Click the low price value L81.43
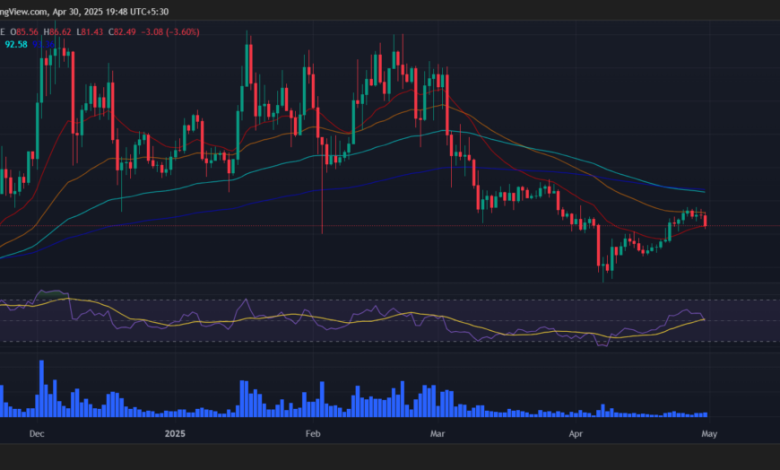The height and width of the screenshot is (470, 780). click(90, 32)
